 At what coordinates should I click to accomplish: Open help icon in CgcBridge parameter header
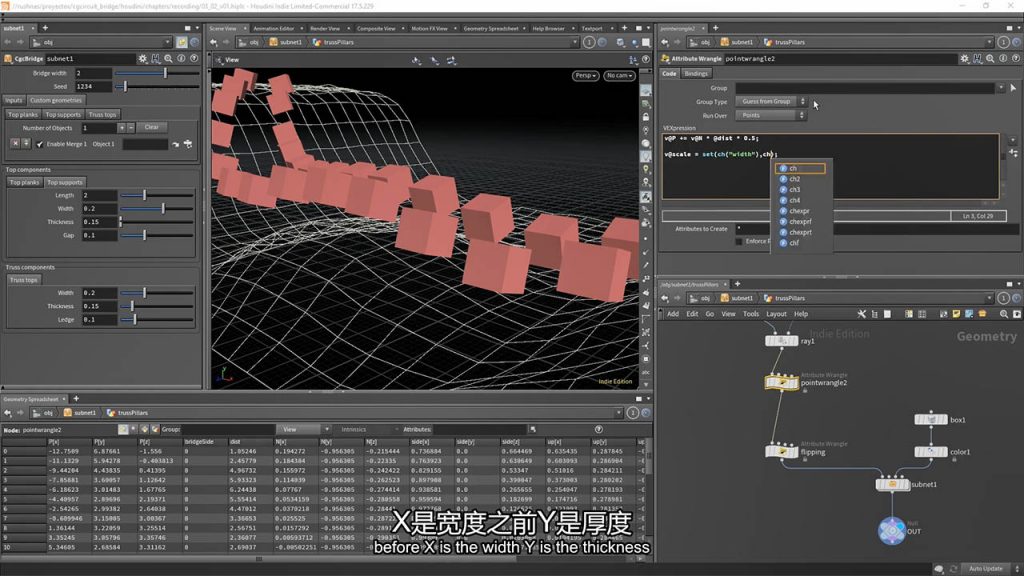coord(194,59)
